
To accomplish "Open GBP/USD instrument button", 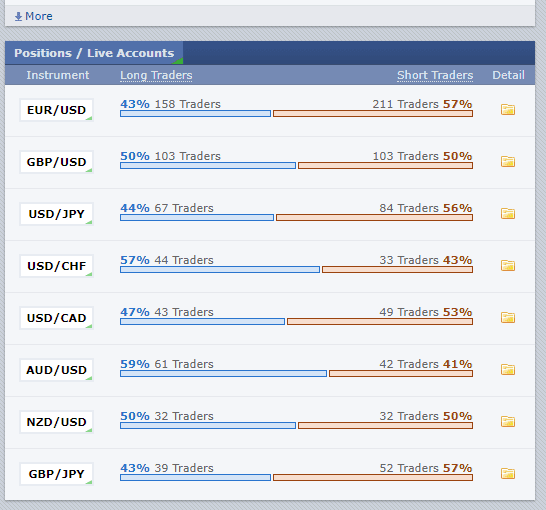I will point(56,162).
